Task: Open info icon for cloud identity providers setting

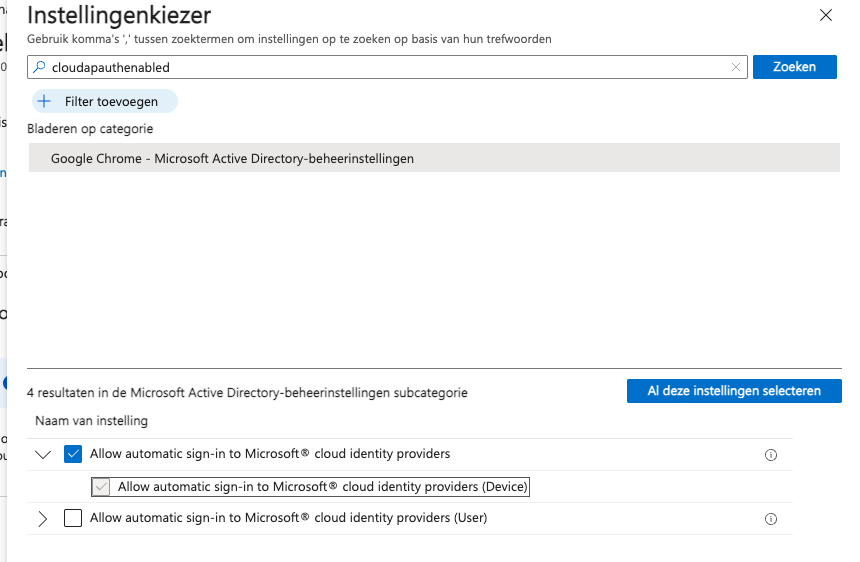Action: (x=771, y=455)
